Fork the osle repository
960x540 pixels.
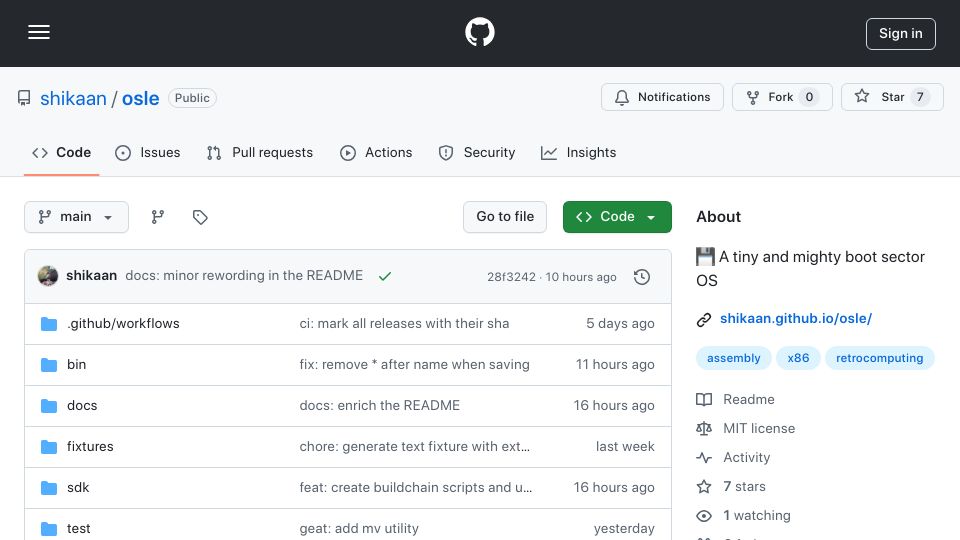coord(782,97)
